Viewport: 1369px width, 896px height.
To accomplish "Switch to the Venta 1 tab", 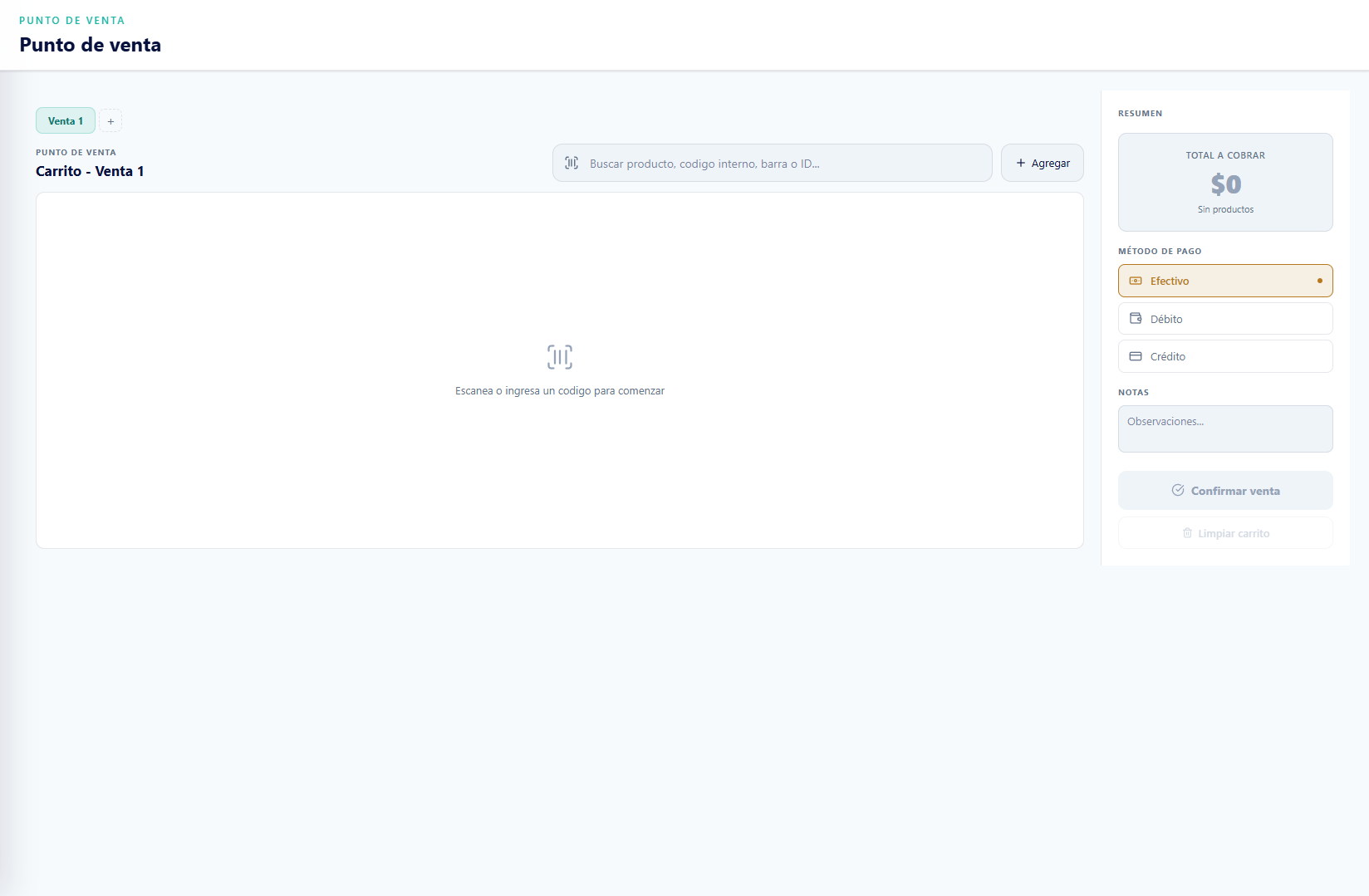I will coord(66,121).
